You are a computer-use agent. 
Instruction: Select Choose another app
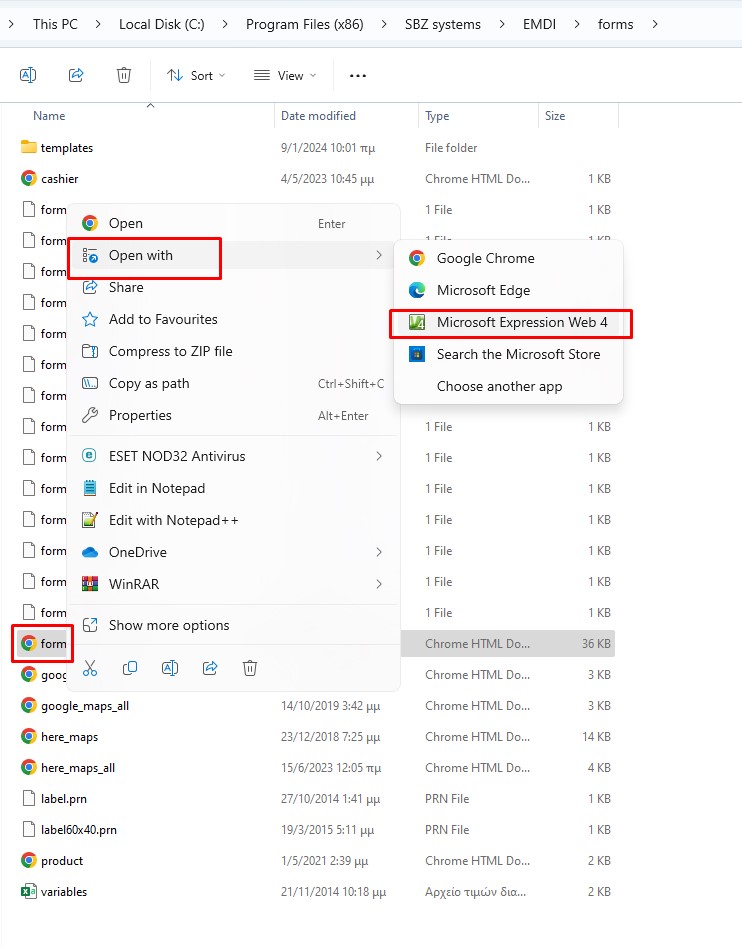click(508, 387)
